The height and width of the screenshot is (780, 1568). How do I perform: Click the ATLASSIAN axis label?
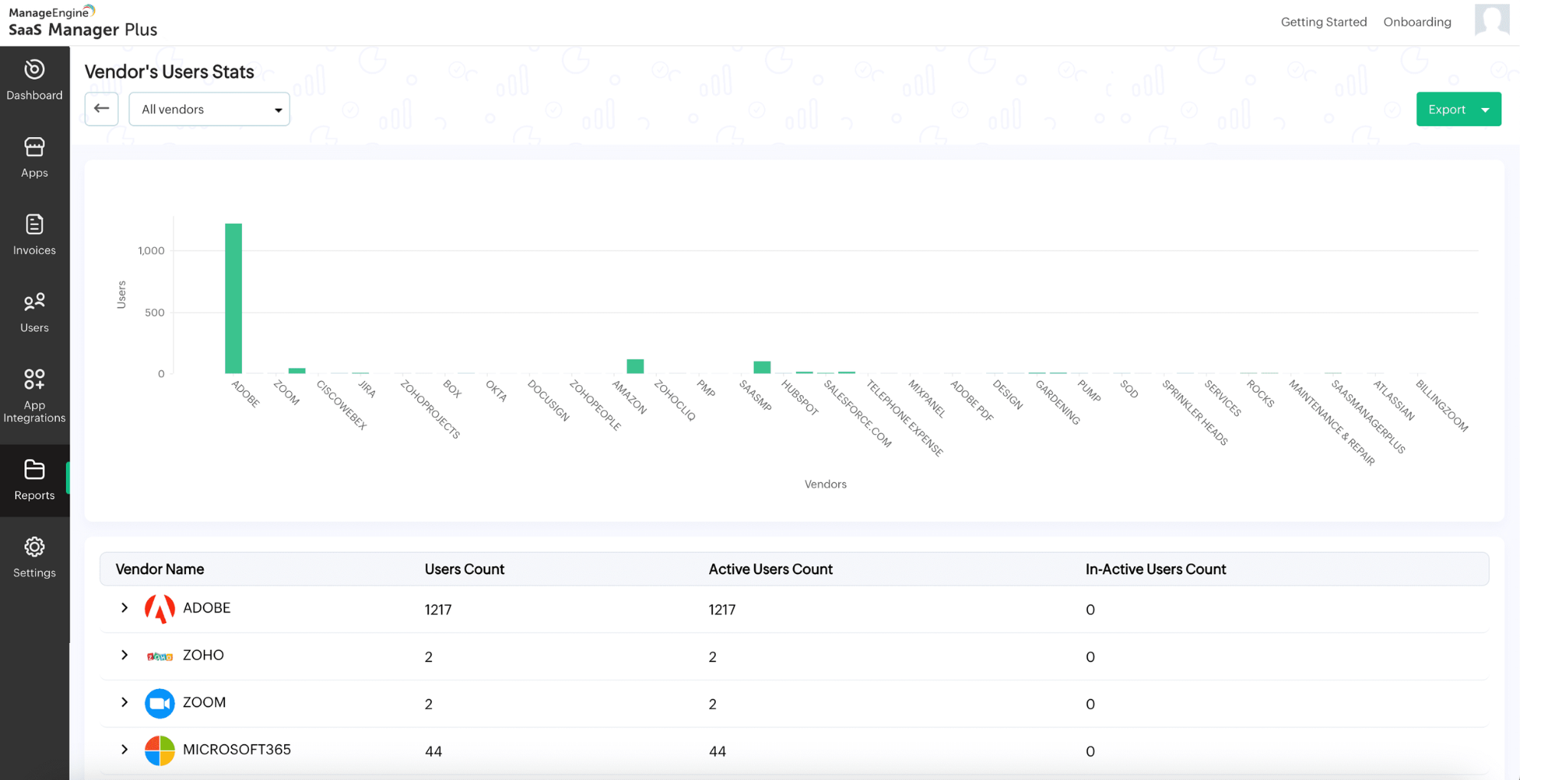1393,400
